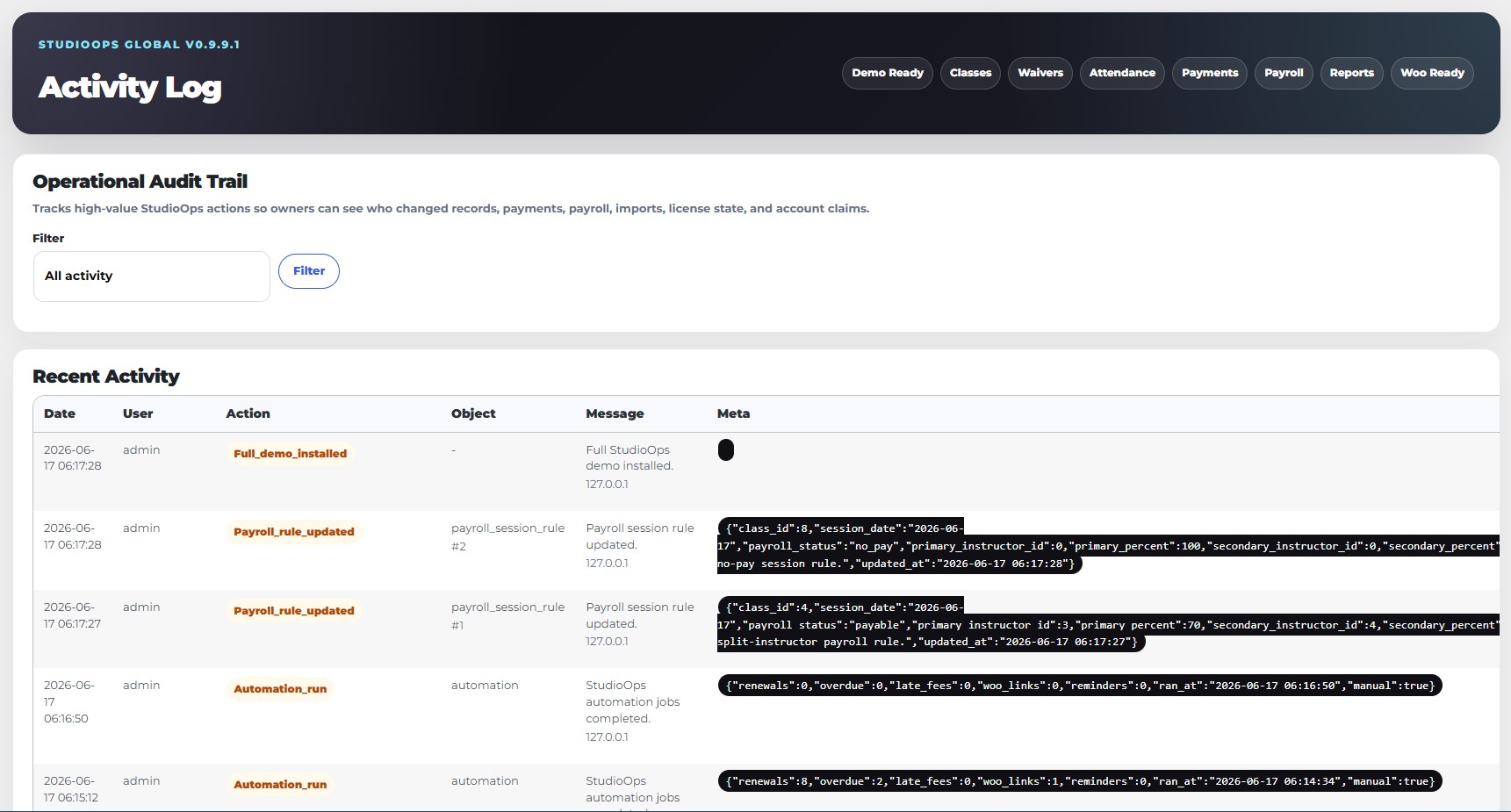
Task: Click the Filter button
Action: (x=309, y=271)
